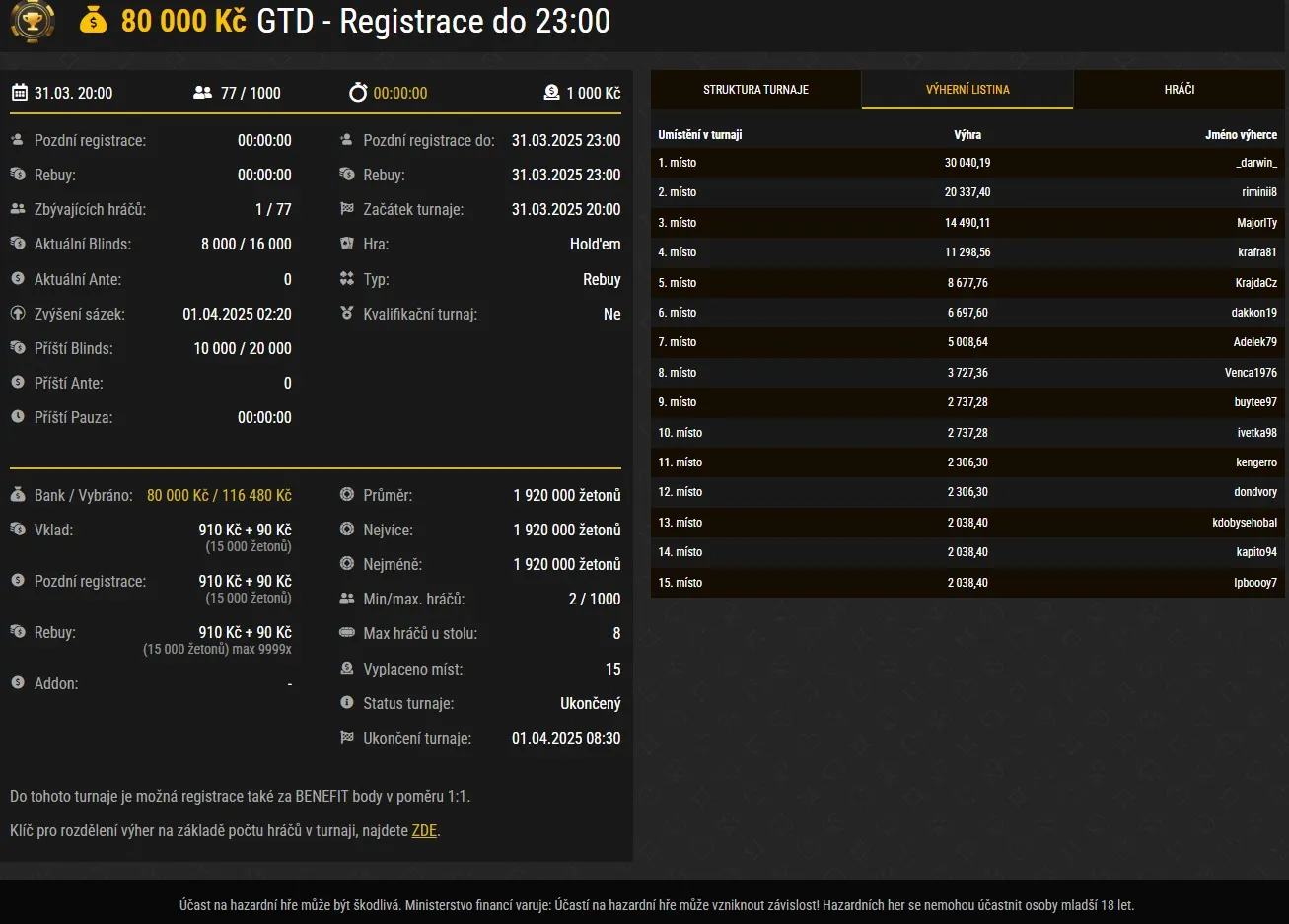Open the HRÁČI tab
The image size is (1289, 924).
pyautogui.click(x=1180, y=89)
